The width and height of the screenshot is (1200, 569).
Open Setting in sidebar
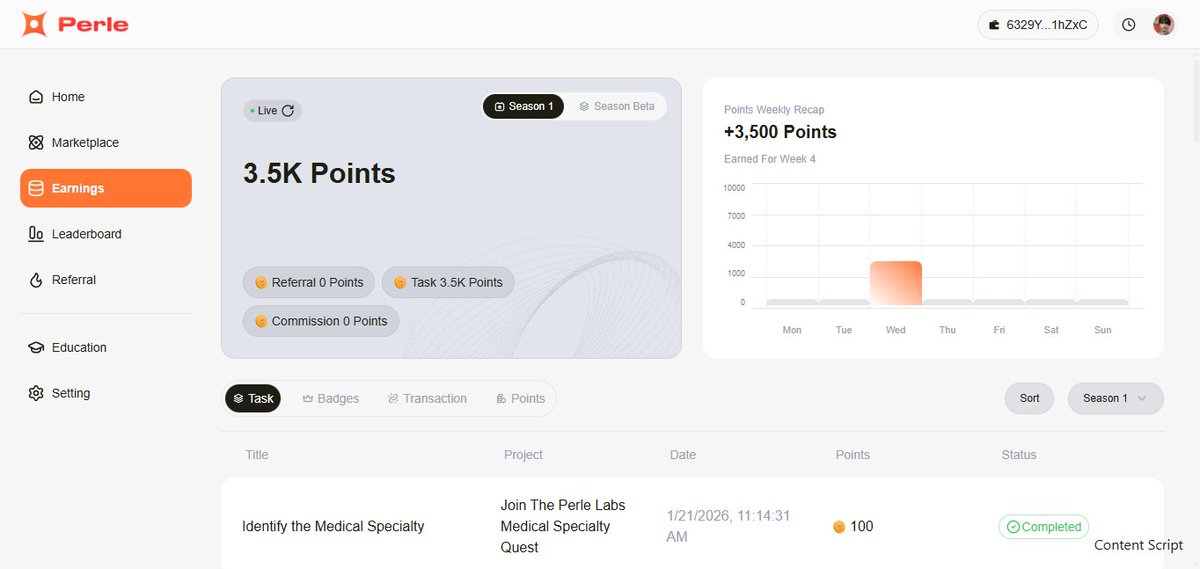click(106, 393)
